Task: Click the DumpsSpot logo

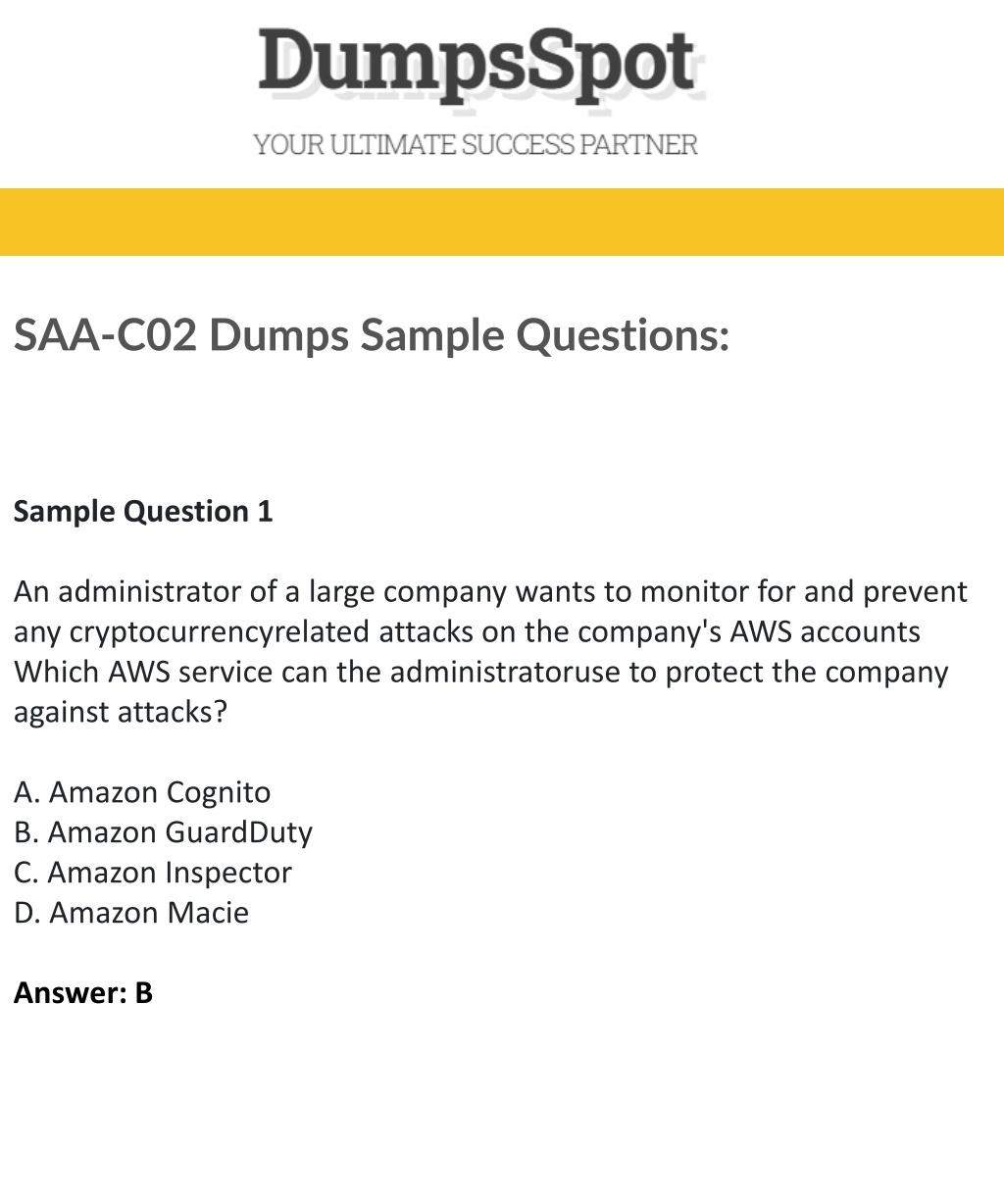Action: pos(477,66)
